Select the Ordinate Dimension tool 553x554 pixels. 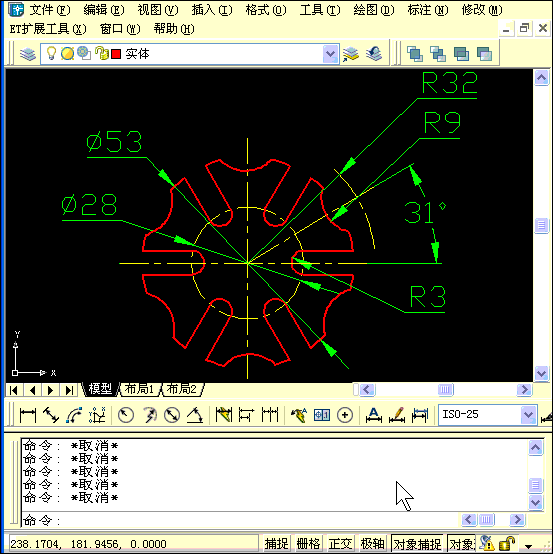[x=97, y=415]
